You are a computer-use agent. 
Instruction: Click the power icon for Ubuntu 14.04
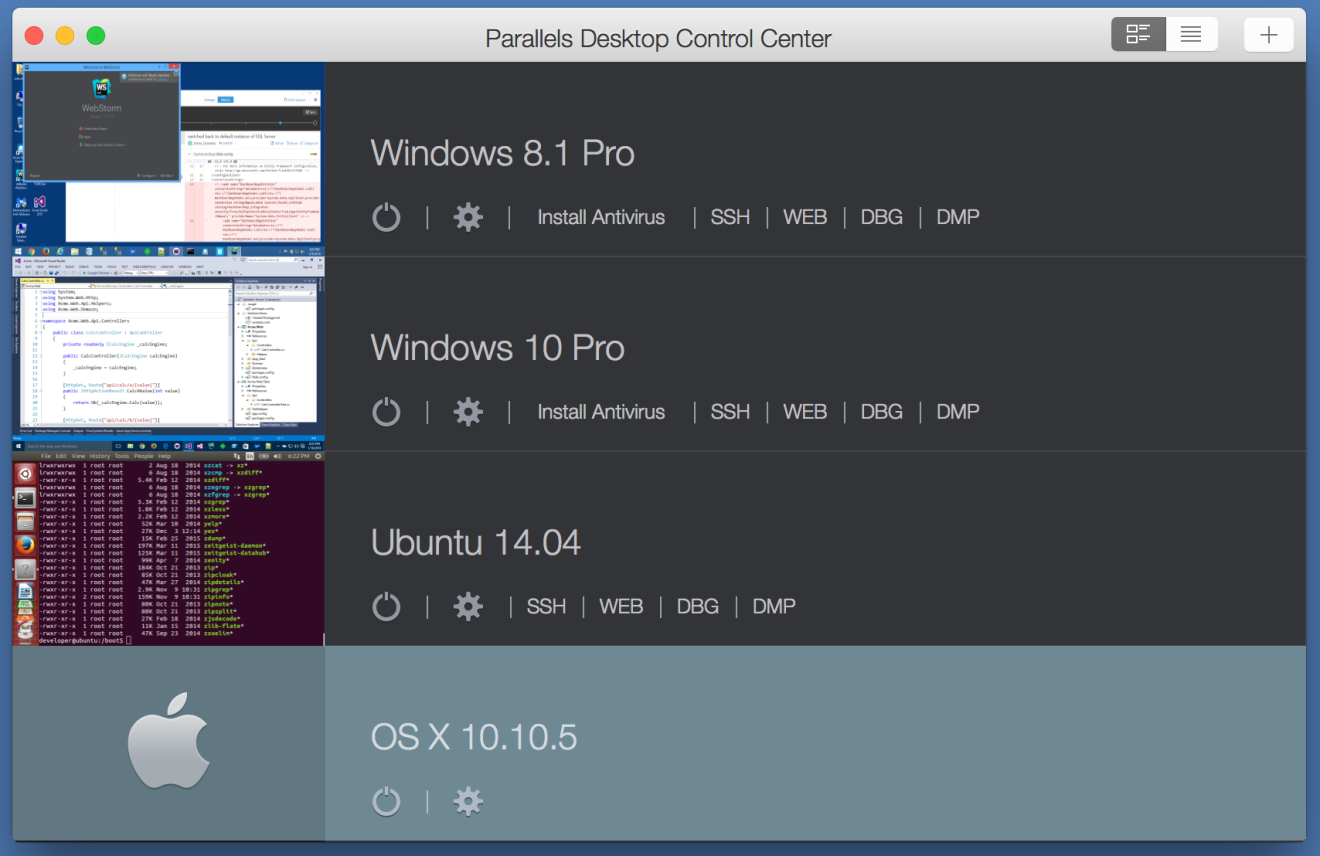[386, 606]
